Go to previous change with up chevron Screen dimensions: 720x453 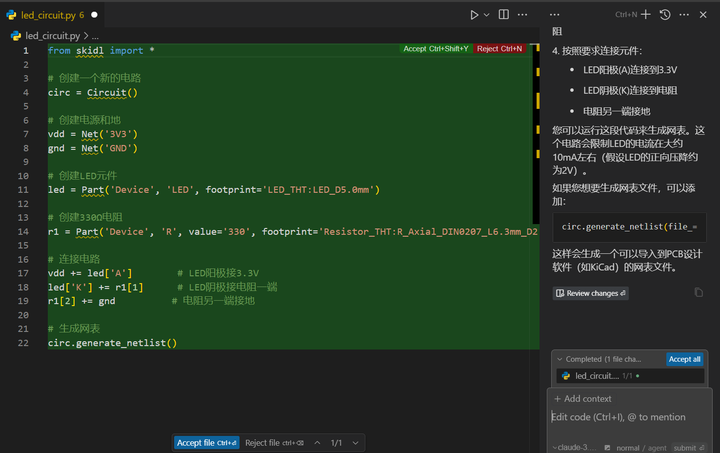(x=317, y=442)
